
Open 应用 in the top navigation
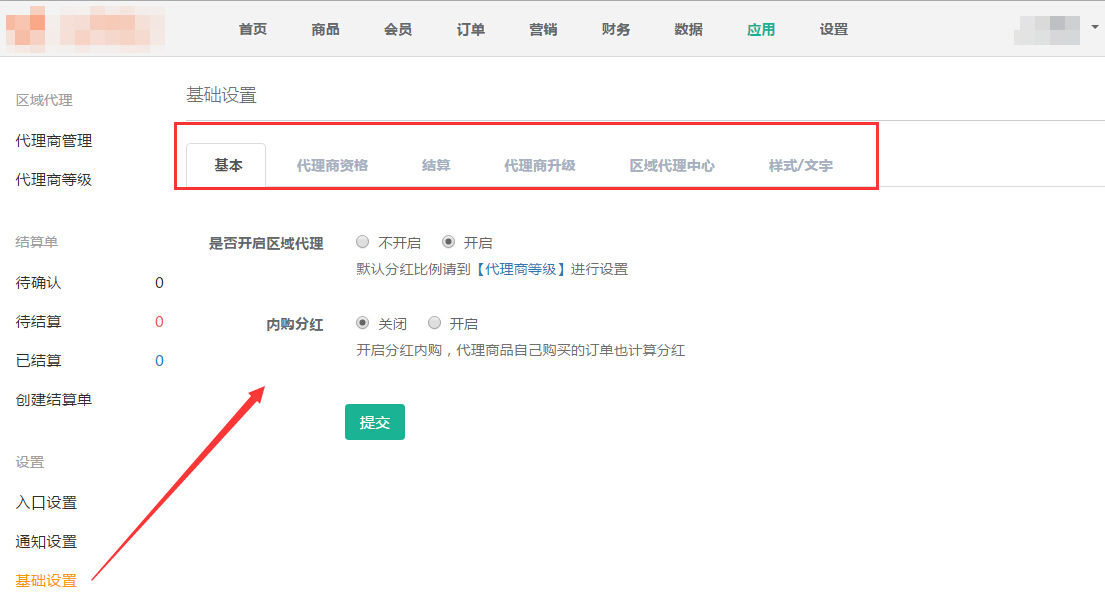(x=761, y=29)
